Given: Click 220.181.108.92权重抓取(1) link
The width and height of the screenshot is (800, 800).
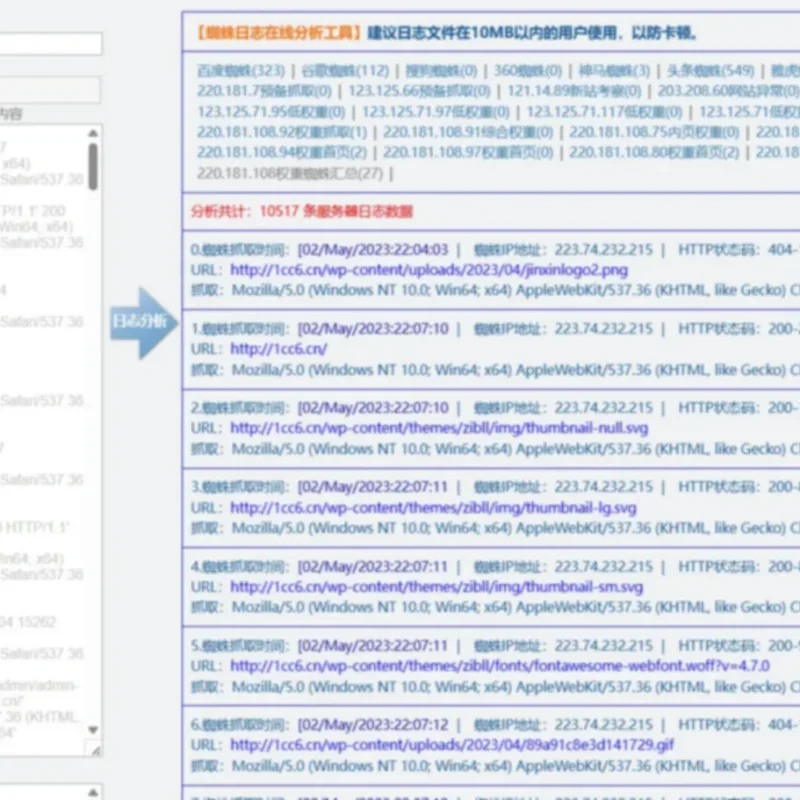Looking at the screenshot, I should (x=282, y=133).
